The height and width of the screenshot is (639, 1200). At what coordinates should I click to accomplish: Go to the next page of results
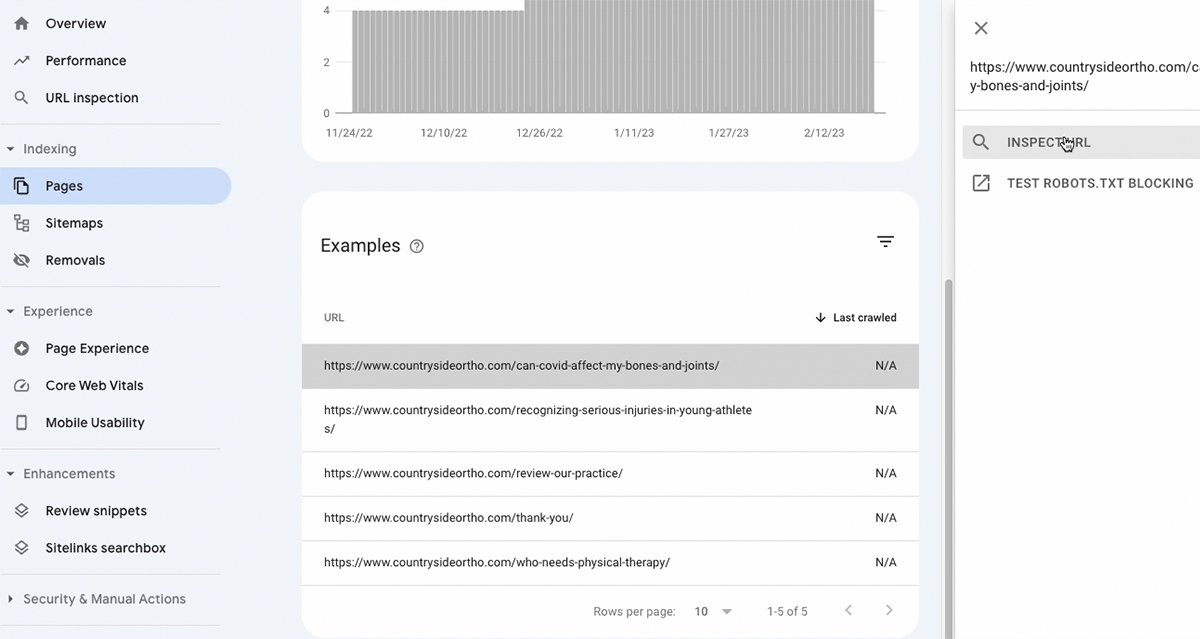tap(889, 610)
